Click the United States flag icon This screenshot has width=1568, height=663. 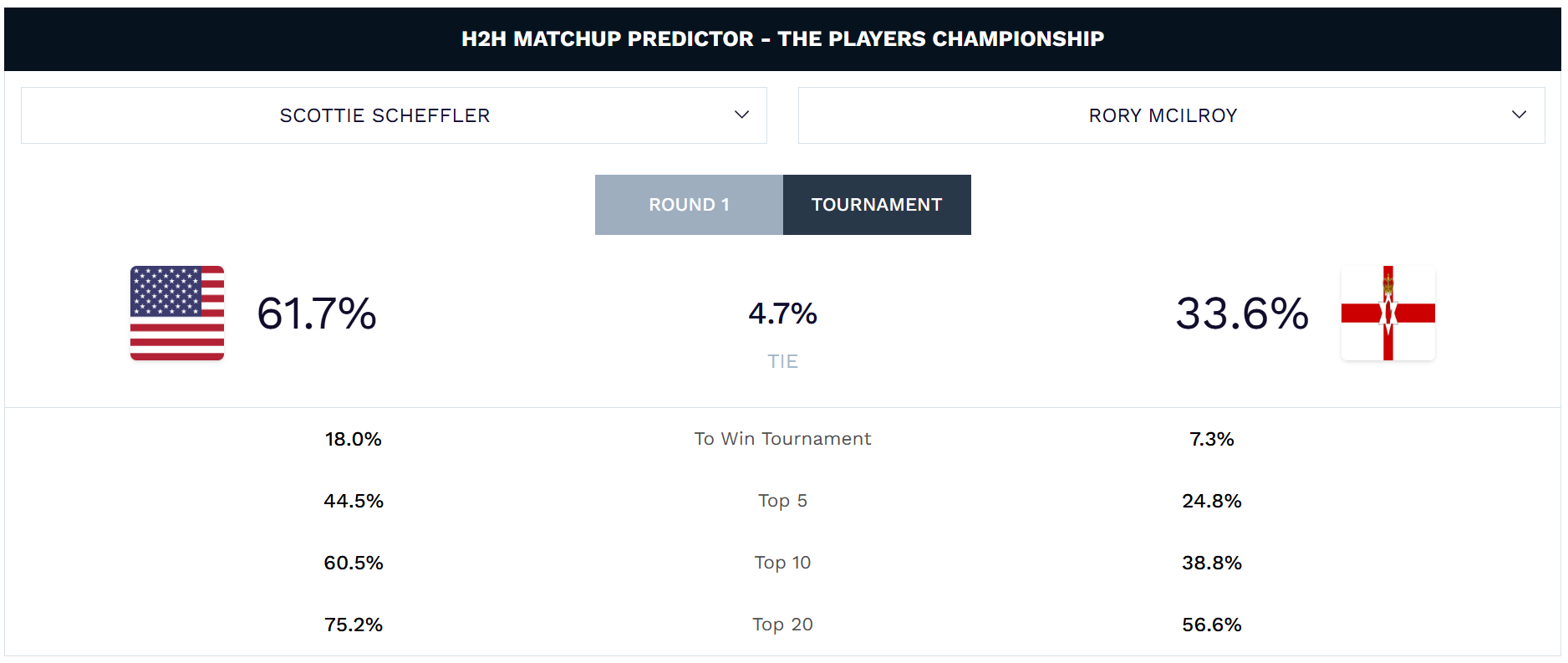(x=177, y=314)
